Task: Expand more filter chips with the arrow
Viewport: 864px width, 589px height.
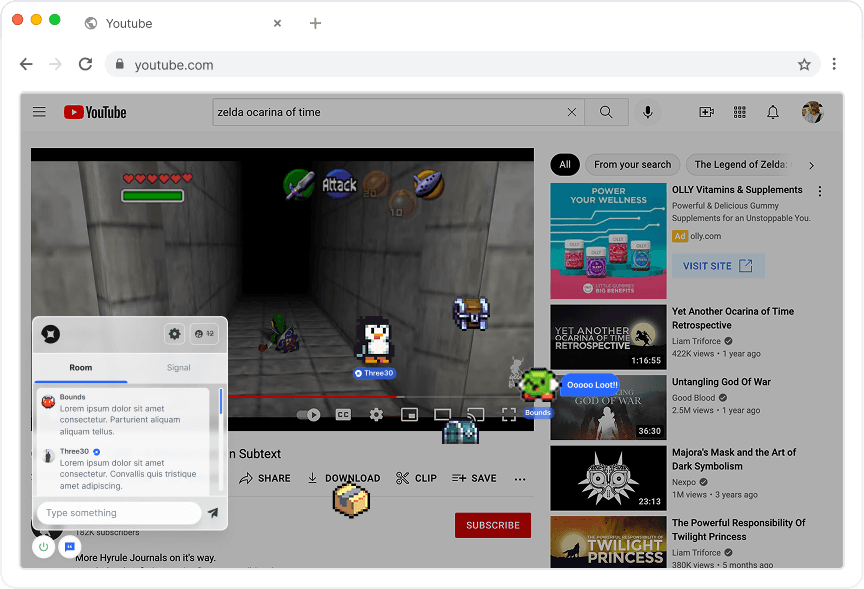Action: [811, 165]
